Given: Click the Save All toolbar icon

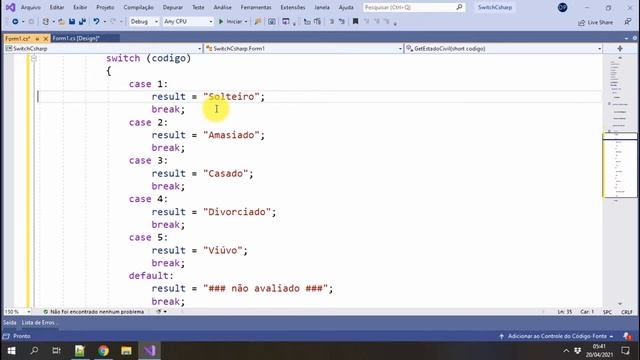Looking at the screenshot, I should click(x=82, y=22).
